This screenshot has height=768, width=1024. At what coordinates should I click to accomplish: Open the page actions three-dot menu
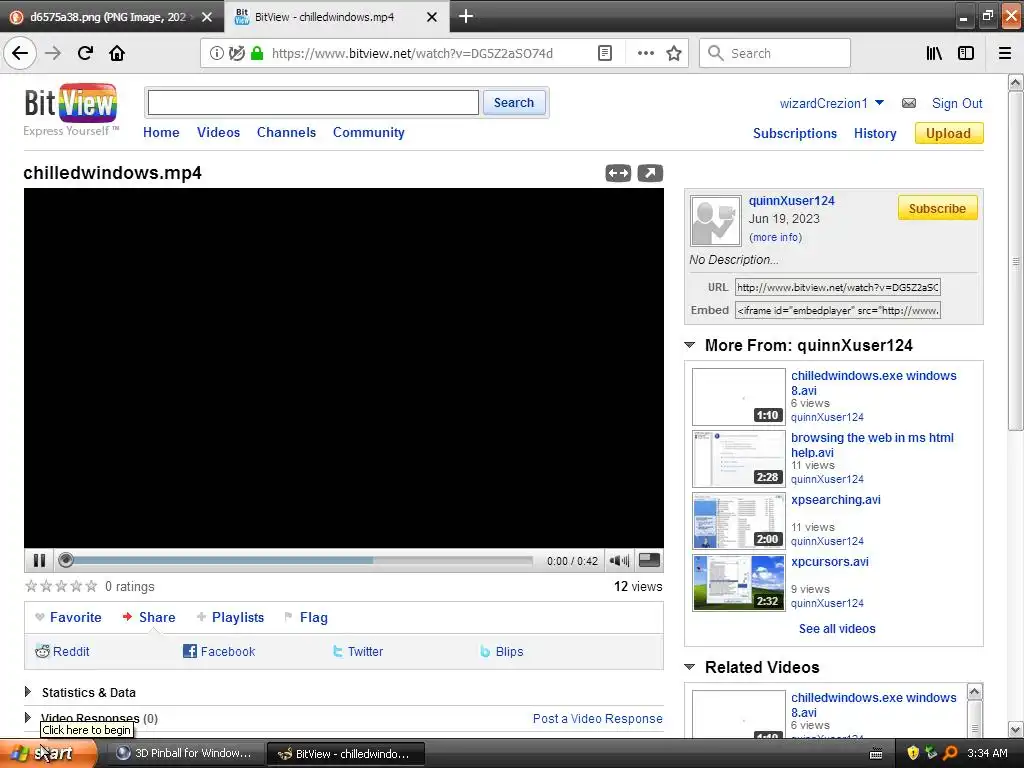pos(645,54)
